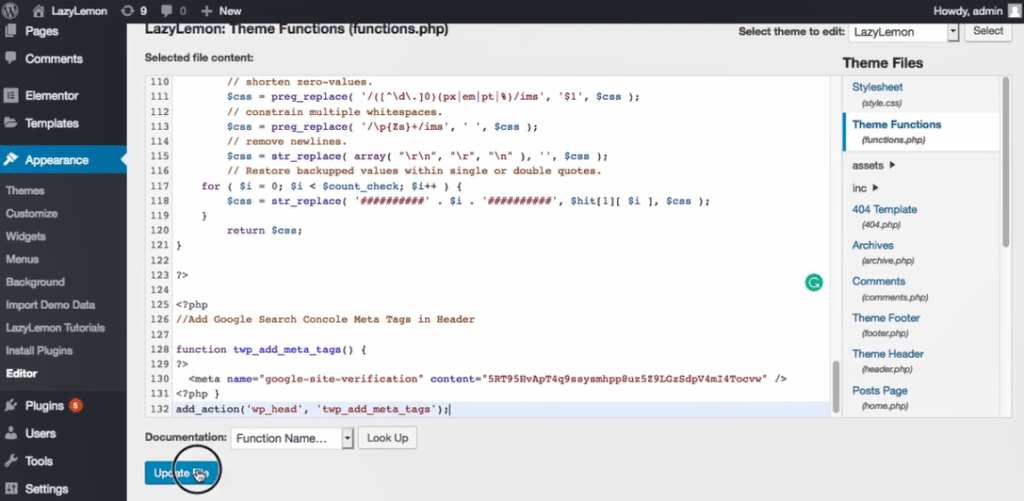Click Howdy, admin account link
Viewport: 1024px width, 501px height.
pyautogui.click(x=968, y=11)
